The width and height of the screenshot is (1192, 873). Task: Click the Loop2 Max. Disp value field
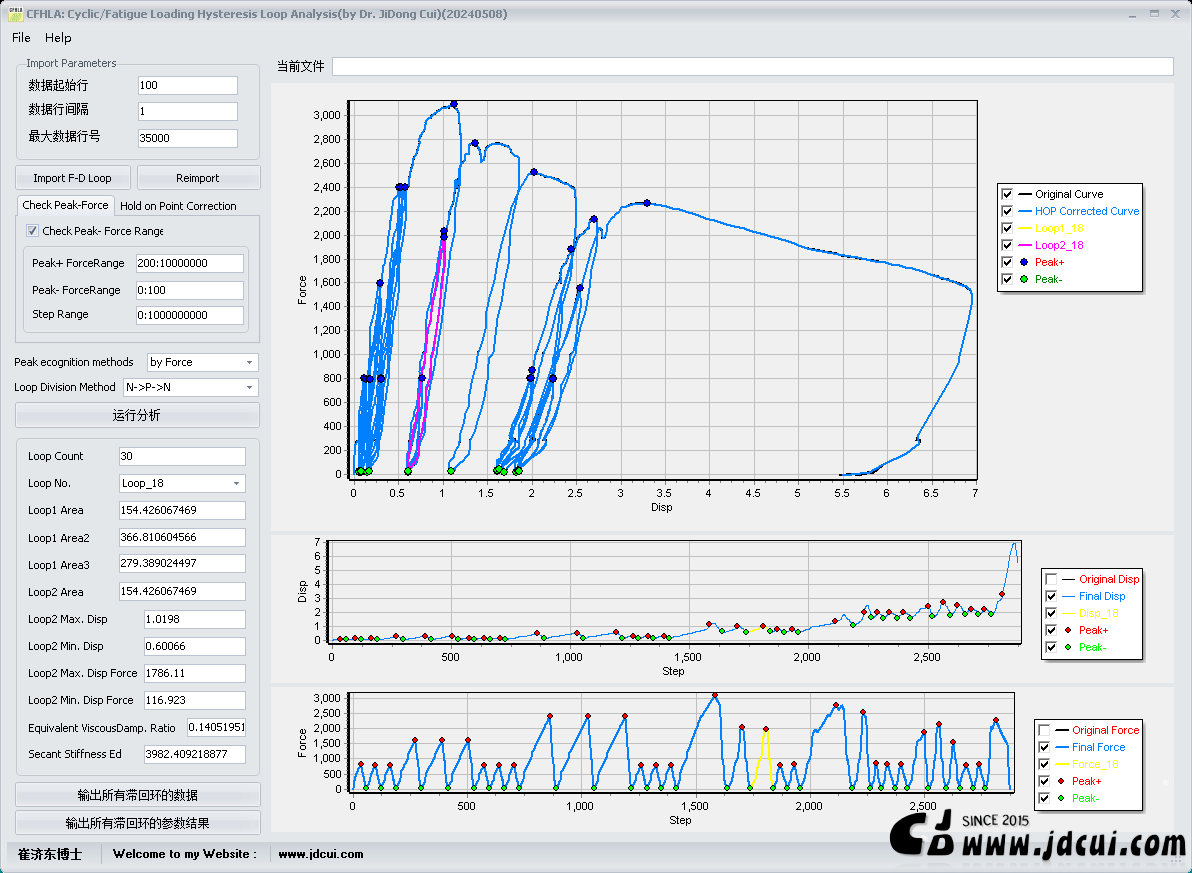(195, 619)
